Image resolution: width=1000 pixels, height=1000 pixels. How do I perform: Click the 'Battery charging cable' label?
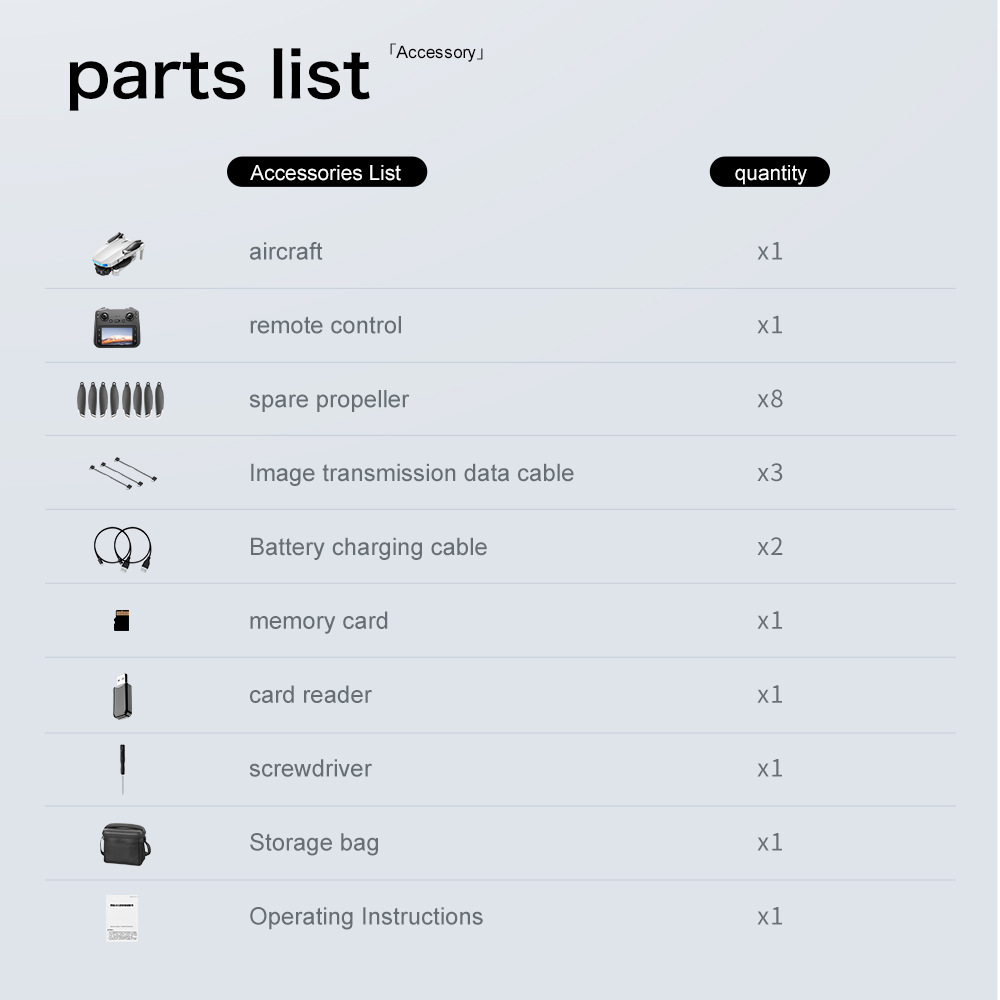click(368, 547)
